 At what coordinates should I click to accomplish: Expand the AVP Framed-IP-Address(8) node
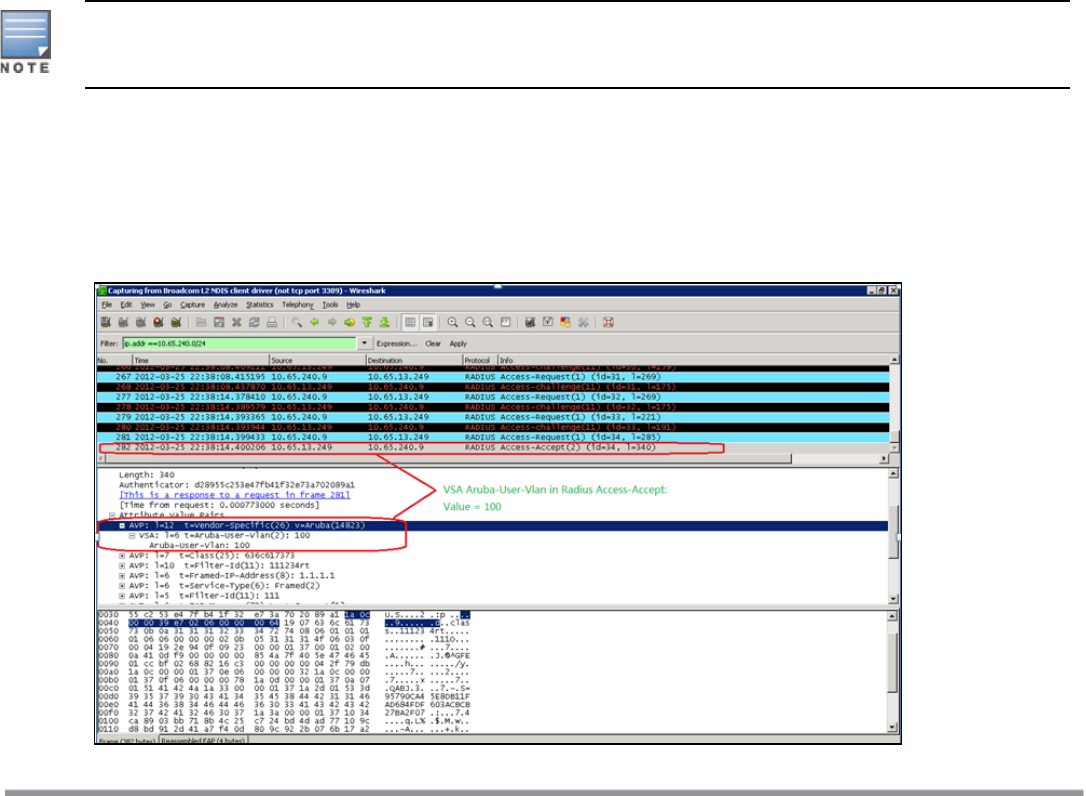tap(122, 576)
